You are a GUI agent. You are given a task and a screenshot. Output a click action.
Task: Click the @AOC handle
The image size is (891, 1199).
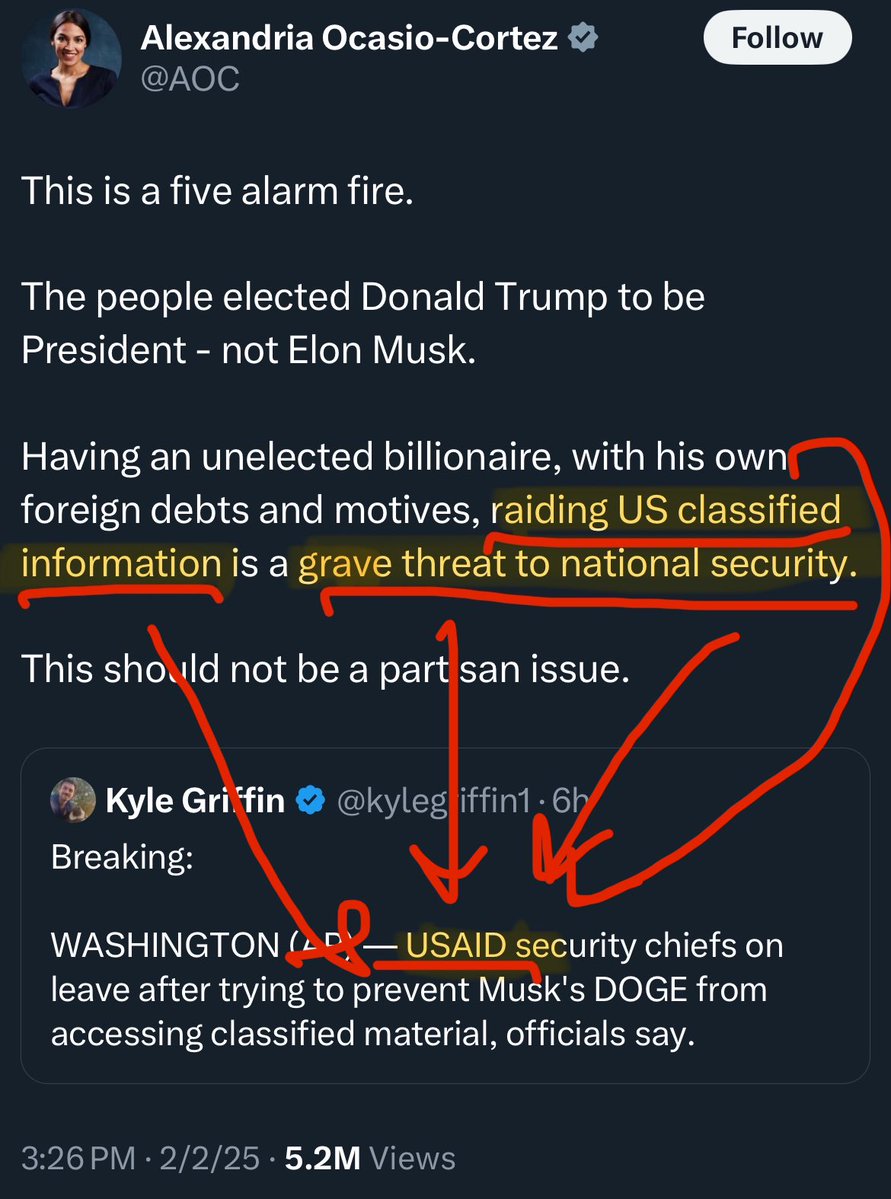[x=190, y=78]
